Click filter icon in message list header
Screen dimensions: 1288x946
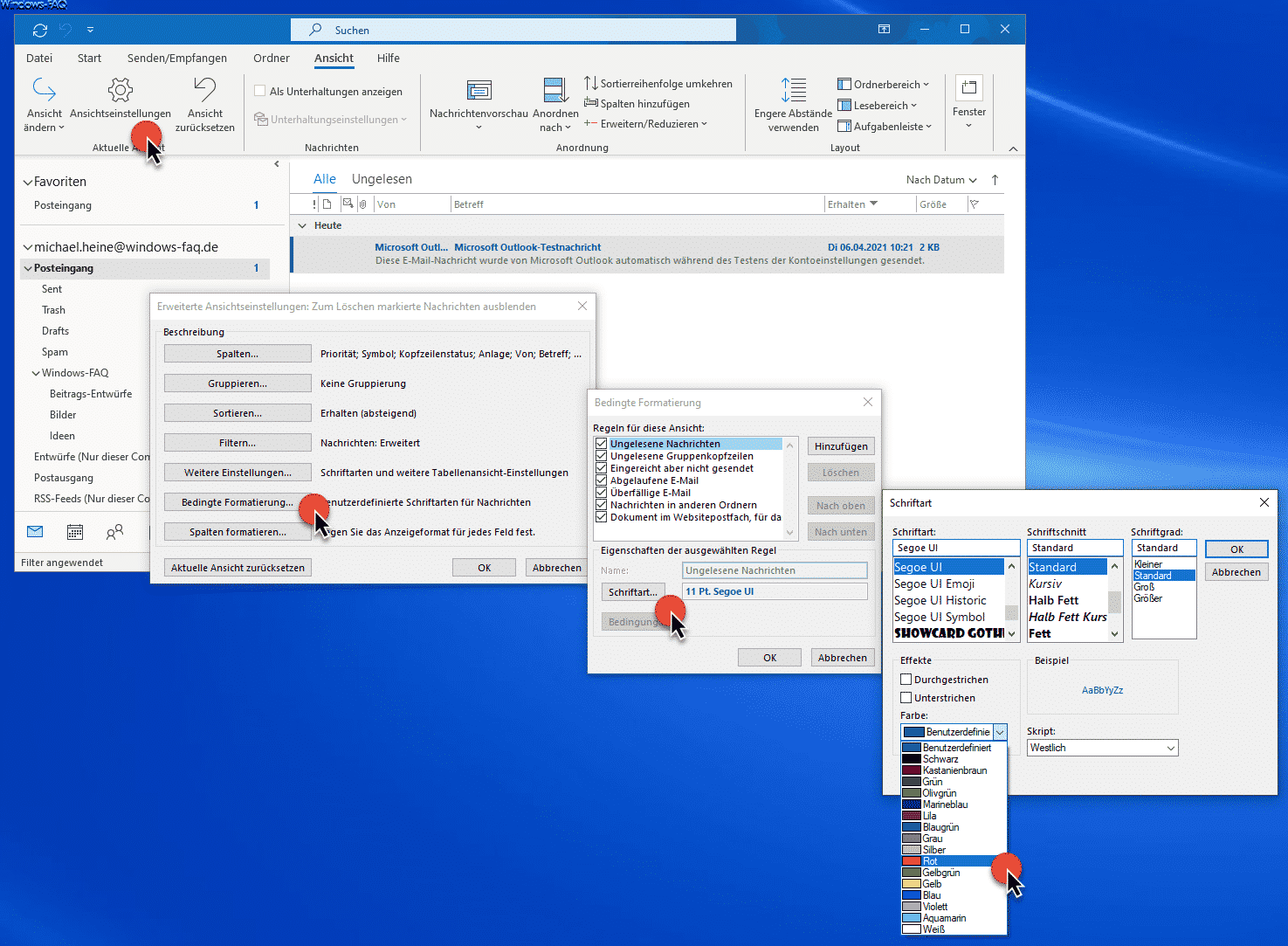974,204
